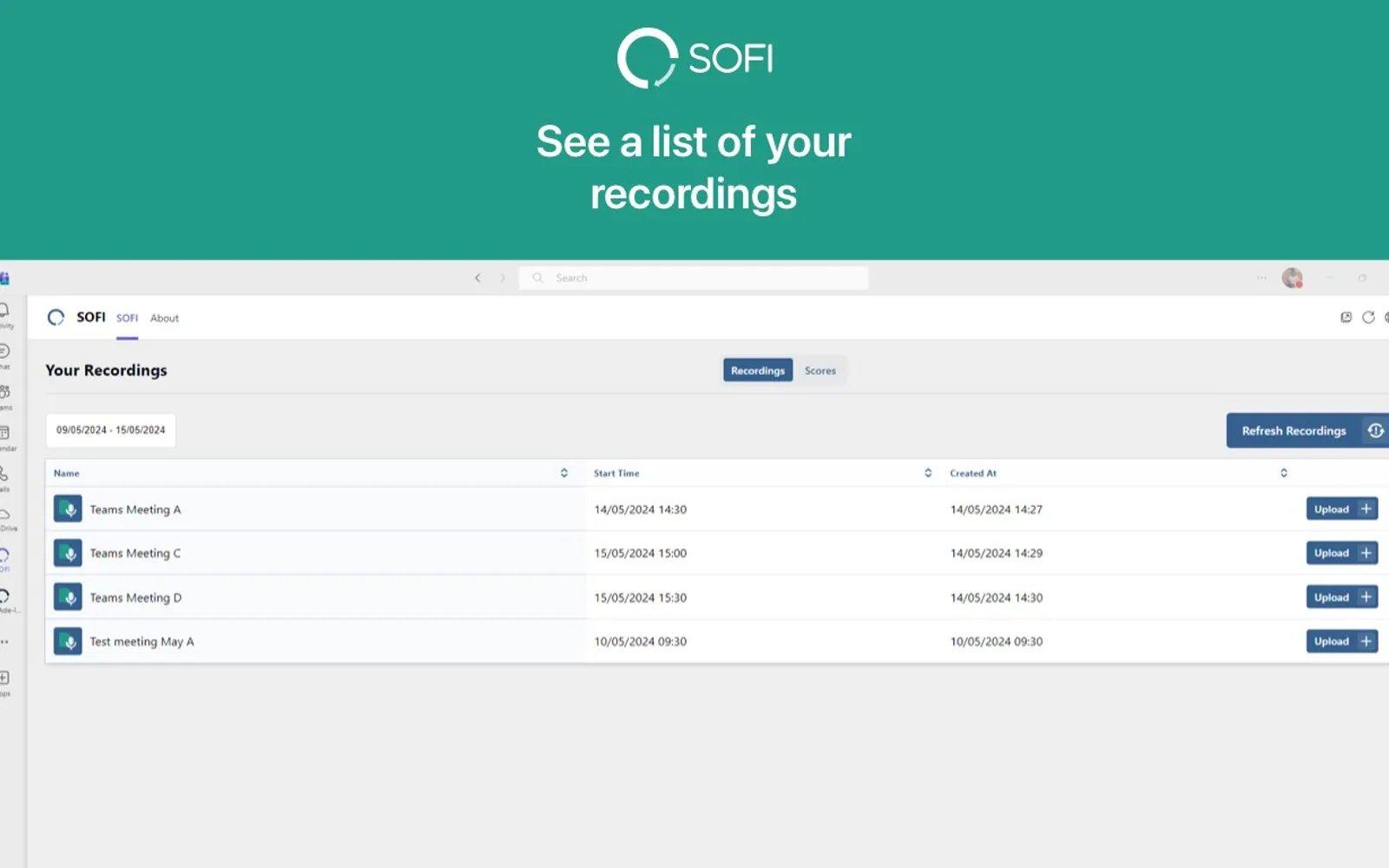Upload the Teams Meeting D recording
Screen dimensions: 1389x868
1342,597
